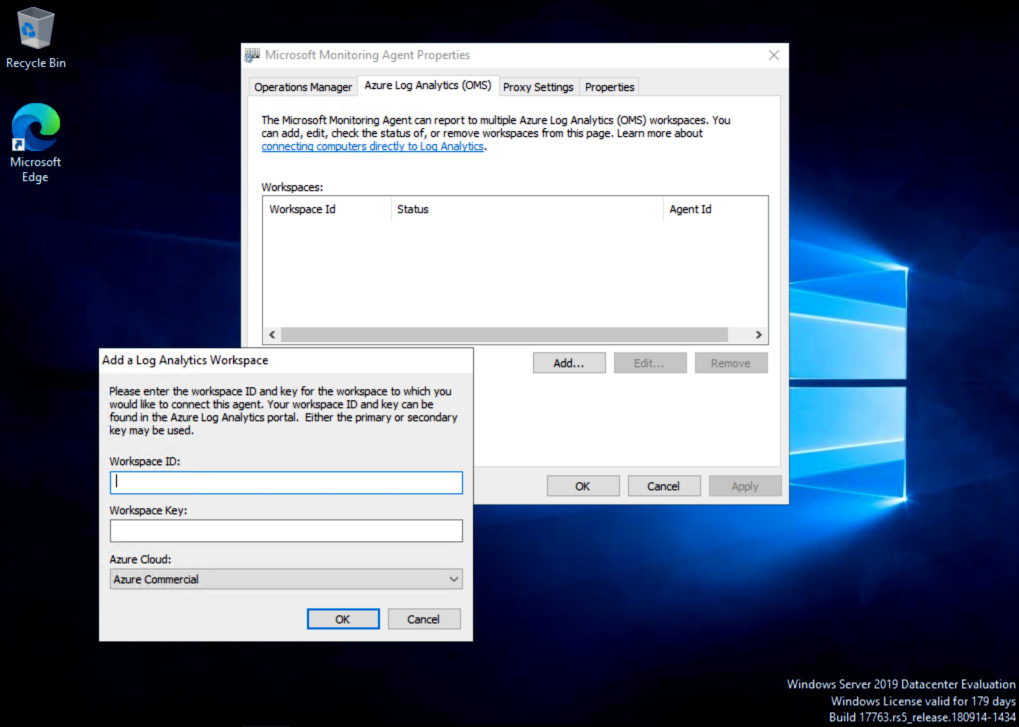Expand the Azure Cloud dropdown
This screenshot has width=1019, height=727.
(286, 579)
